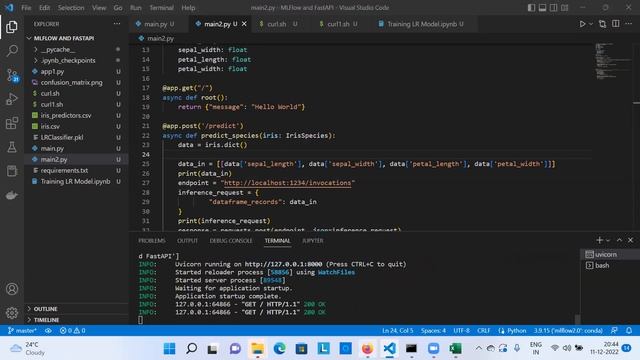This screenshot has height=360, width=640.
Task: Open requirements.txt in explorer
Action: point(76,171)
